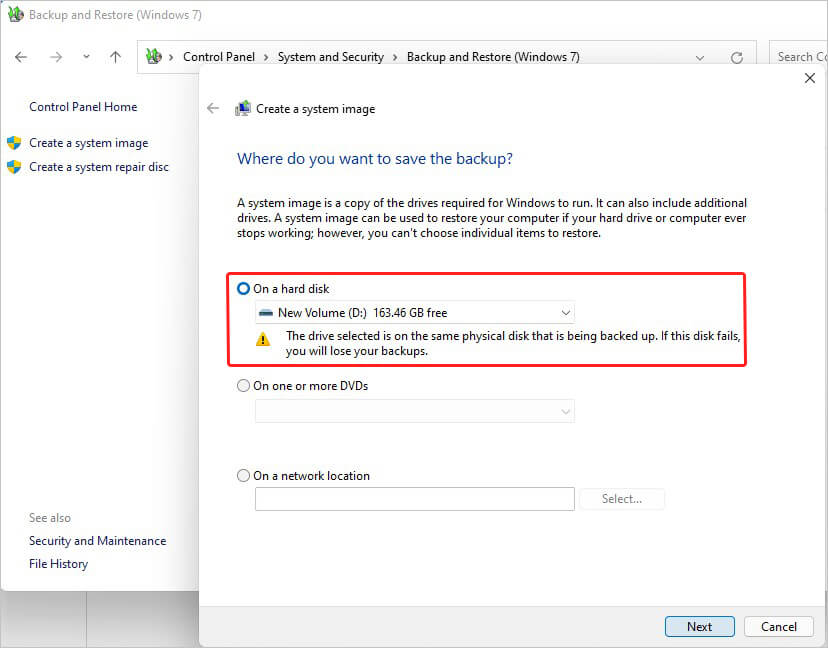Select System and Security breadcrumb
The width and height of the screenshot is (828, 648).
(331, 57)
